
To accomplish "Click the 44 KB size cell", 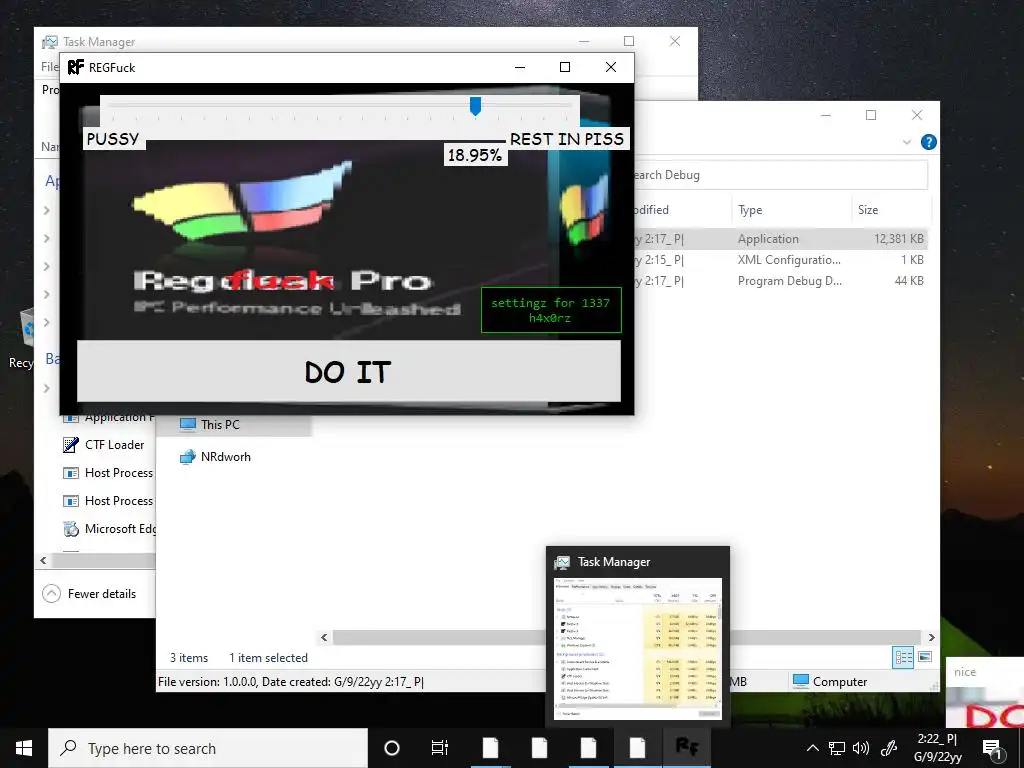I will tap(908, 281).
